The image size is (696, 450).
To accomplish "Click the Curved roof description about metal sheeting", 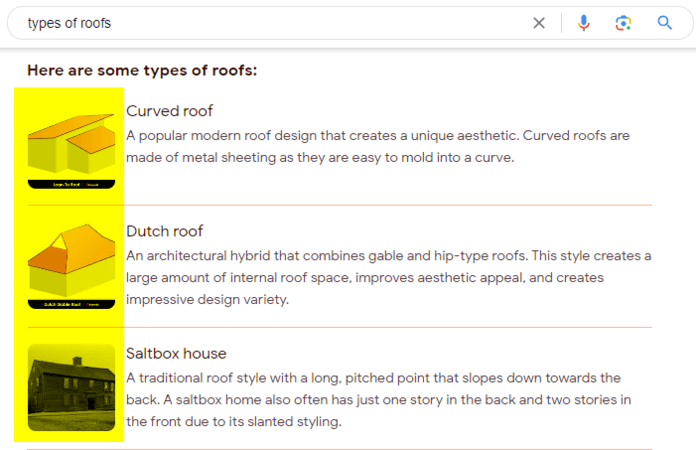I will 378,146.
